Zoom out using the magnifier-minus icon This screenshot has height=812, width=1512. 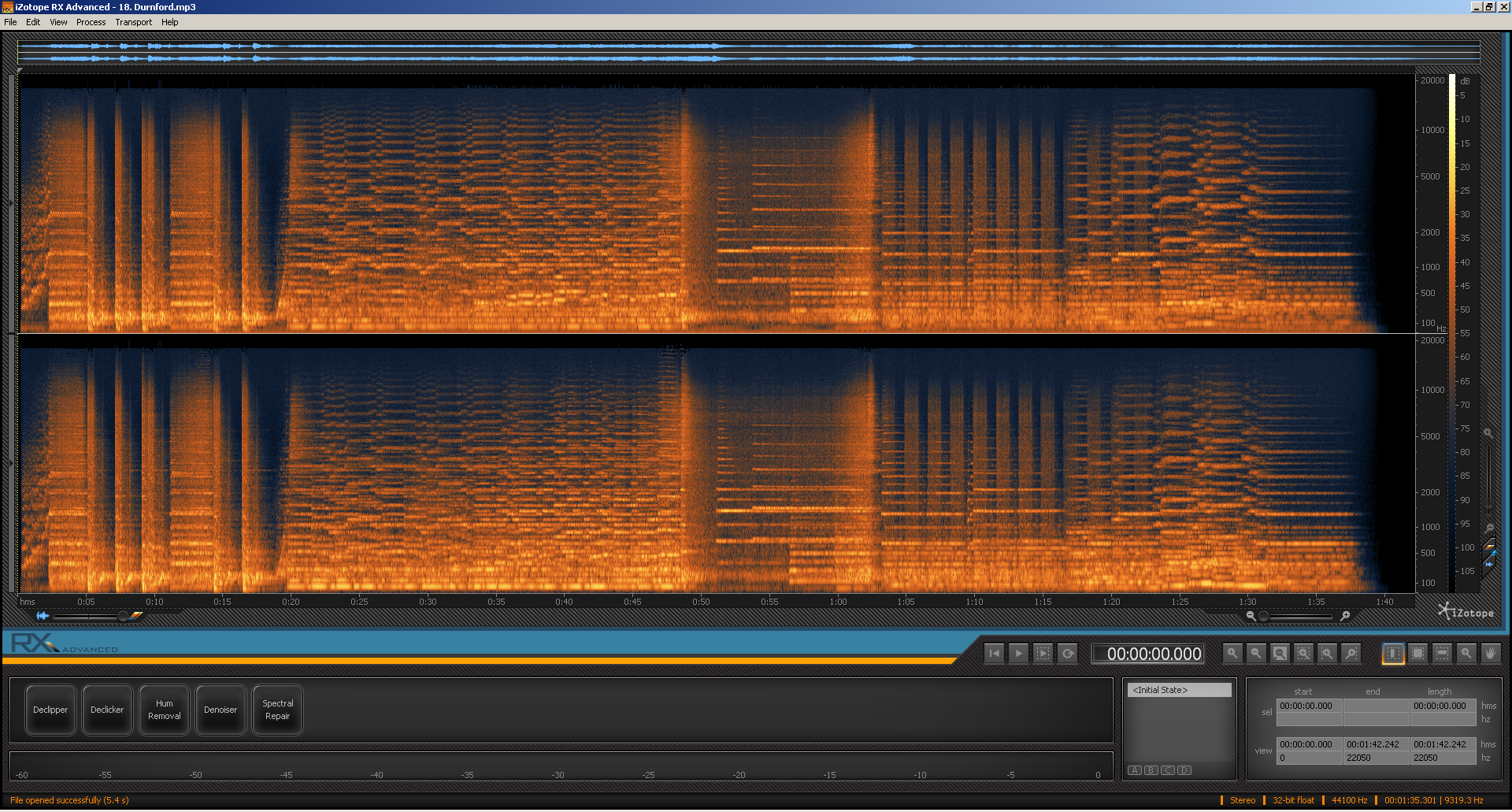pos(1256,653)
